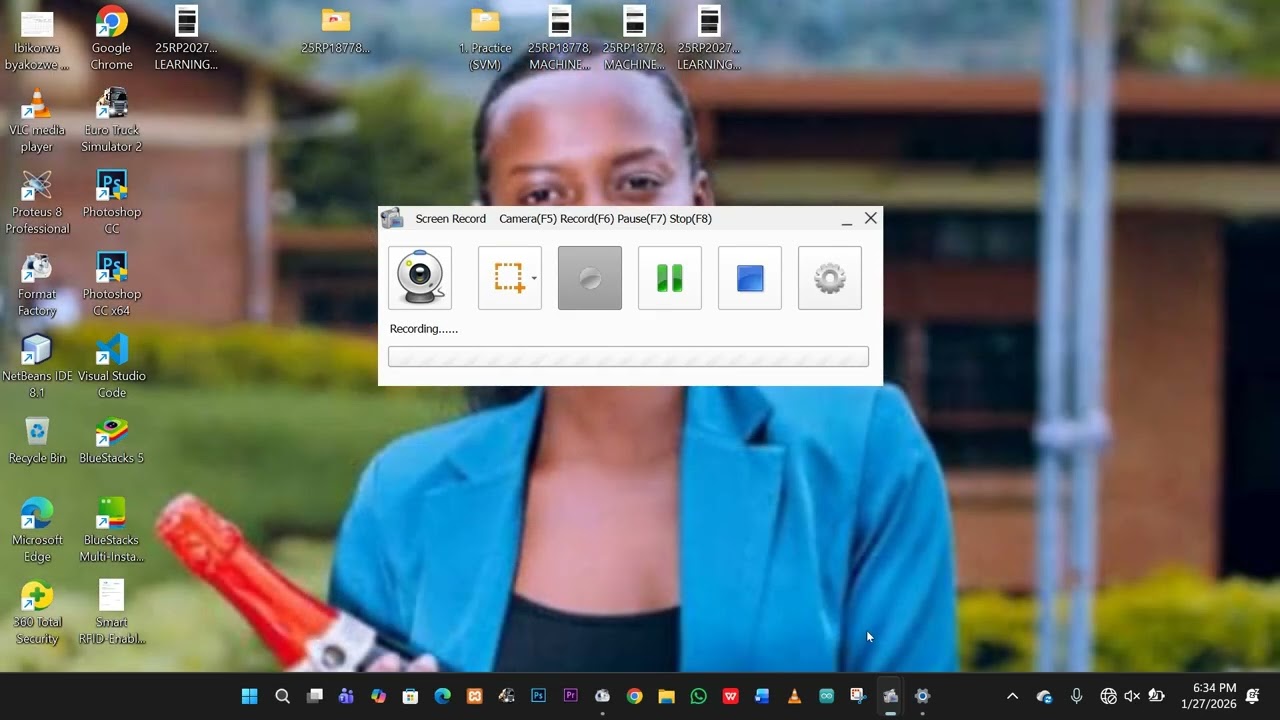Open taskbar Search

coord(282,696)
